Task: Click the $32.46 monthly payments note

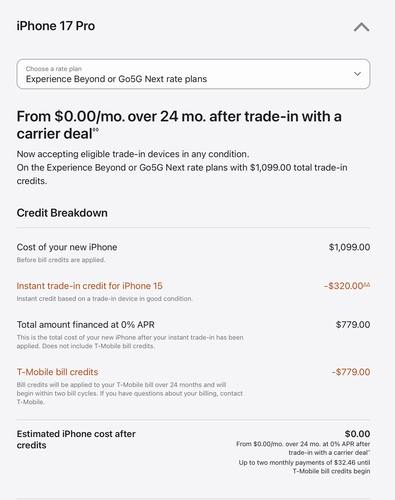Action: pyautogui.click(x=304, y=467)
